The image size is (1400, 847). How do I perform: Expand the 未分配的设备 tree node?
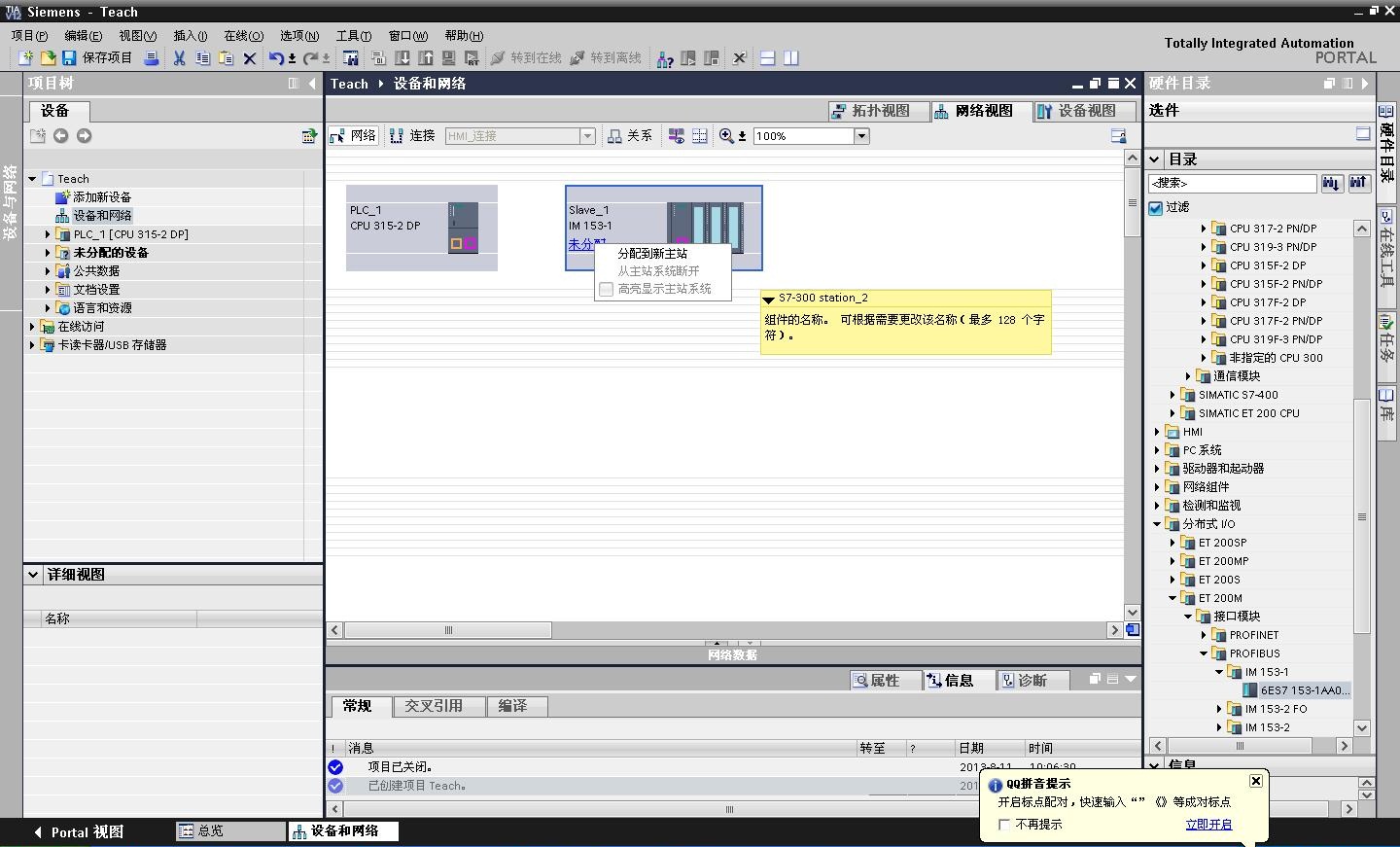point(48,253)
